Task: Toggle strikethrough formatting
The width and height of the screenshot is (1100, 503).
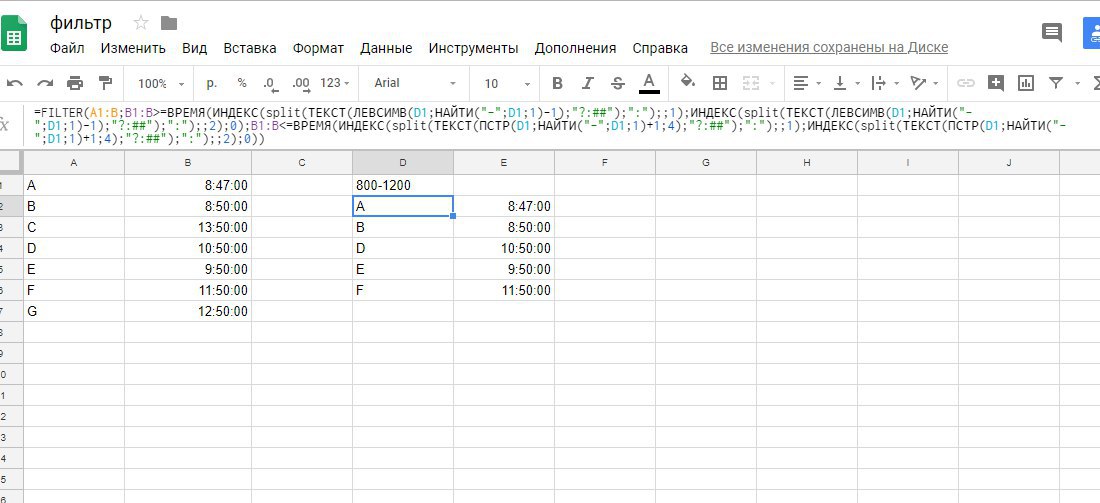Action: [618, 83]
